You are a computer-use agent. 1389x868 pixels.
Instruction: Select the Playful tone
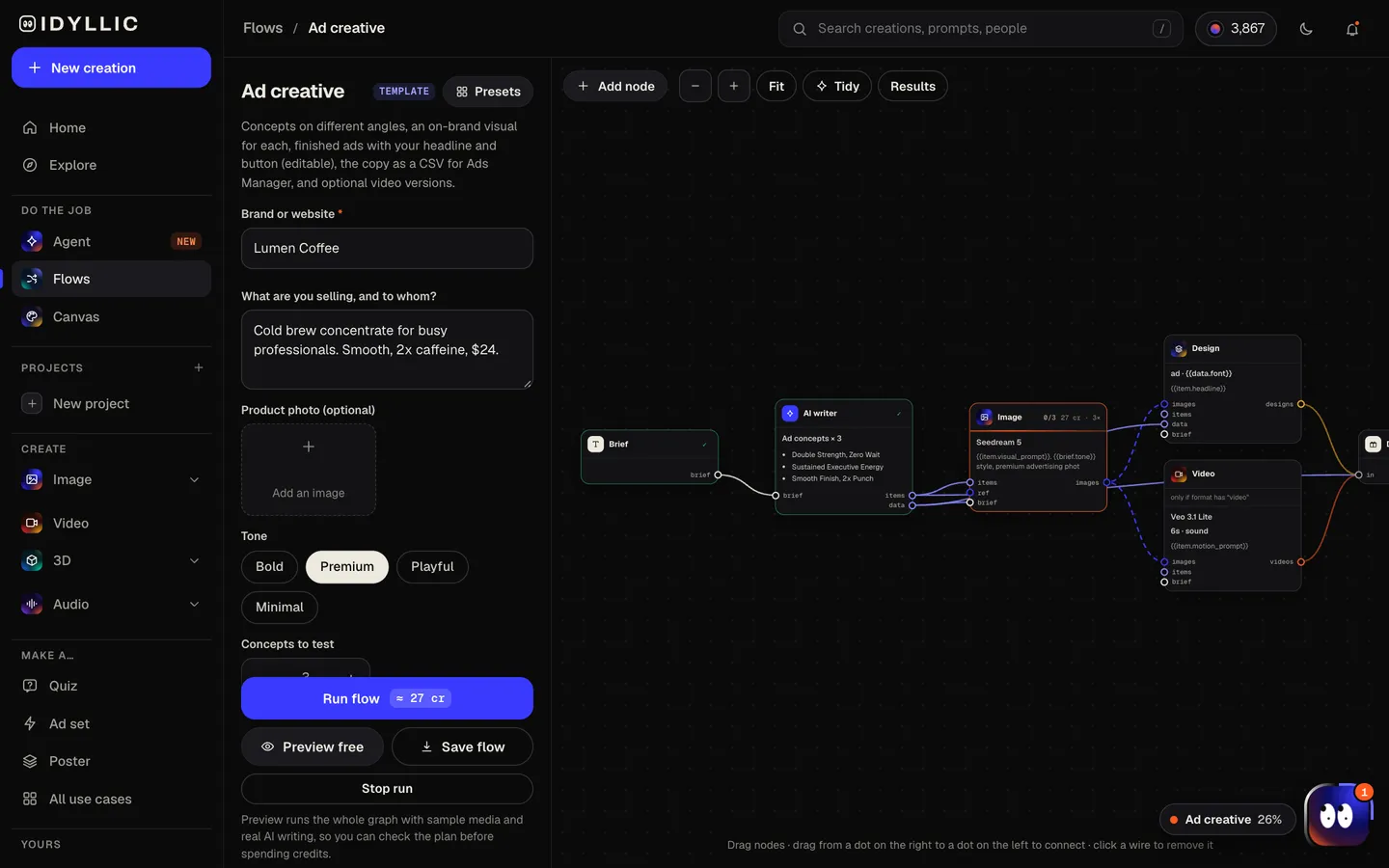432,567
